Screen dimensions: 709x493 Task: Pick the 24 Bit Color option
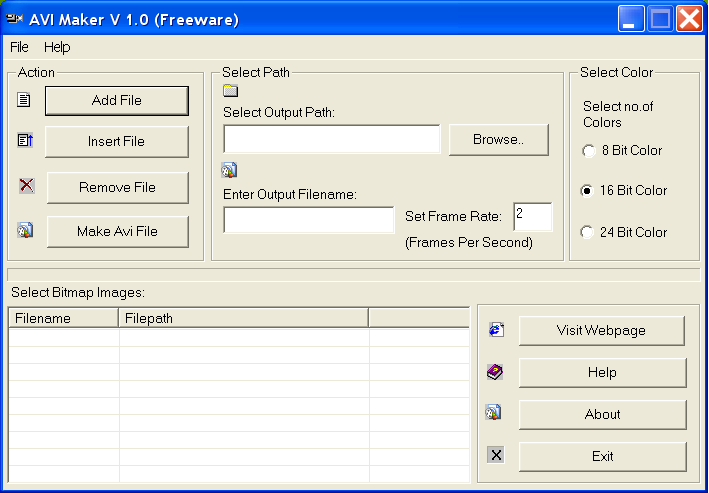click(587, 233)
